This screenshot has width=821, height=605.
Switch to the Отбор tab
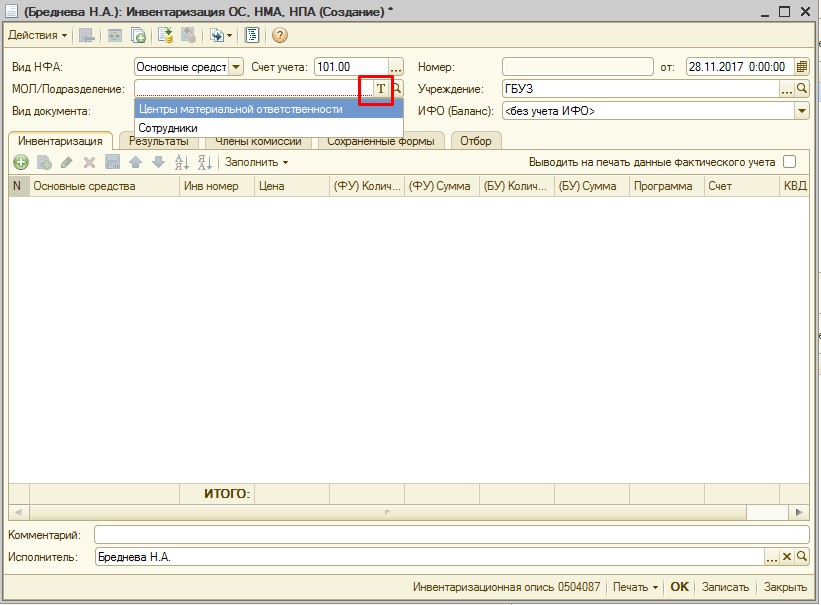(476, 141)
